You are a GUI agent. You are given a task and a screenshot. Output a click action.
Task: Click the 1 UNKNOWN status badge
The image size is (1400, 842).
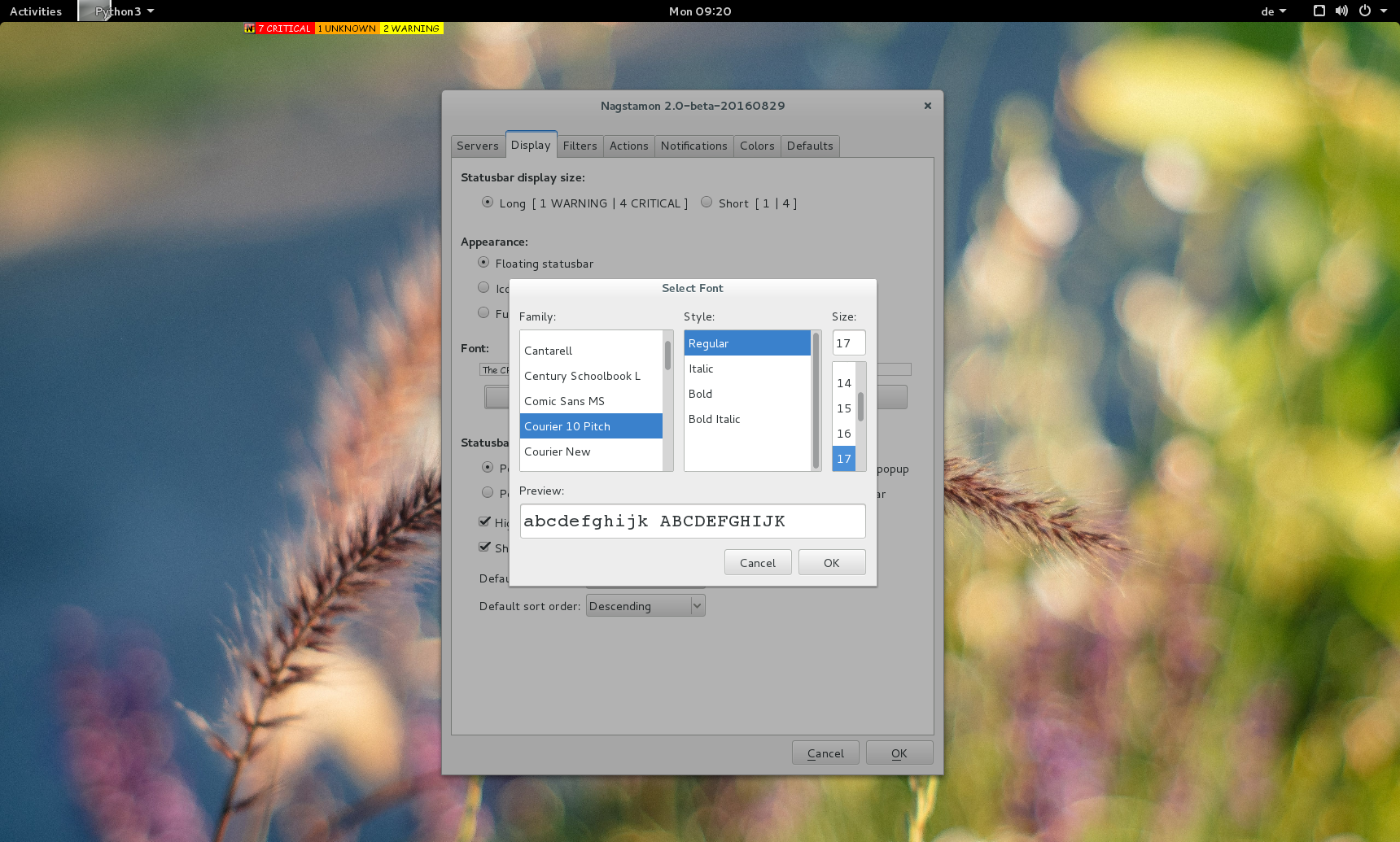click(x=347, y=28)
